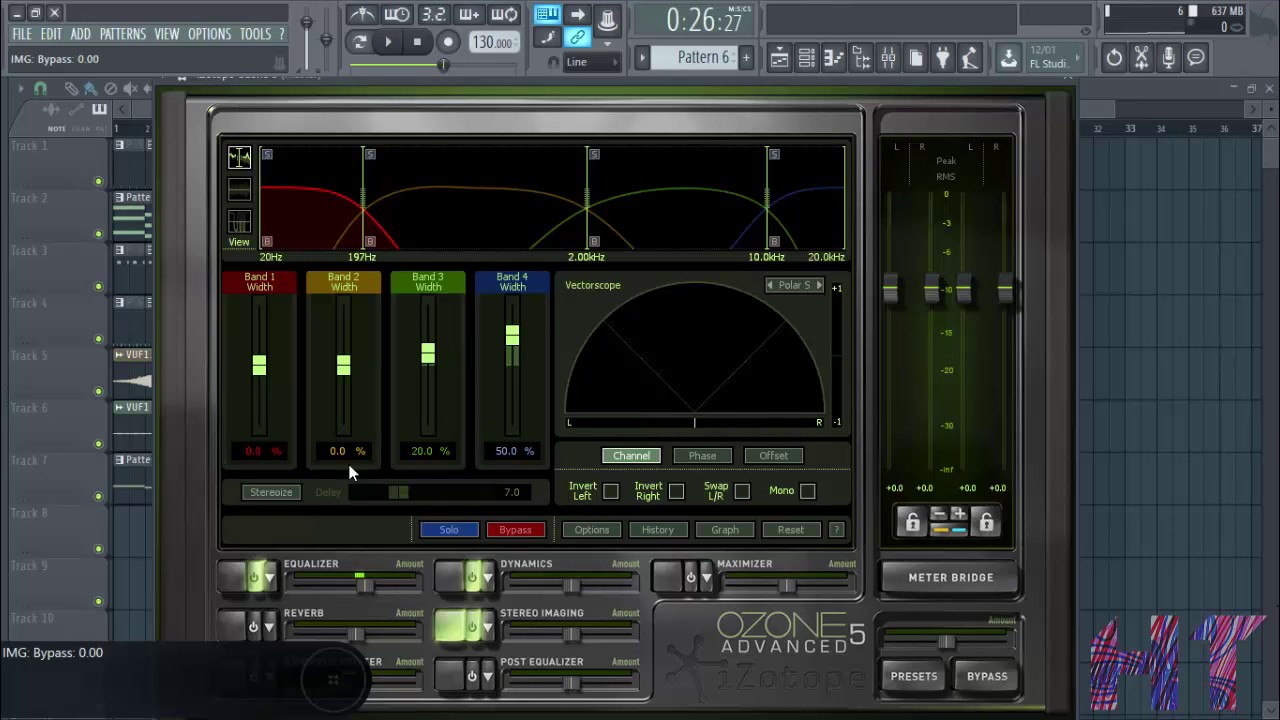This screenshot has width=1280, height=720.
Task: Open one-click audio recording microphone icon
Action: tap(1168, 58)
